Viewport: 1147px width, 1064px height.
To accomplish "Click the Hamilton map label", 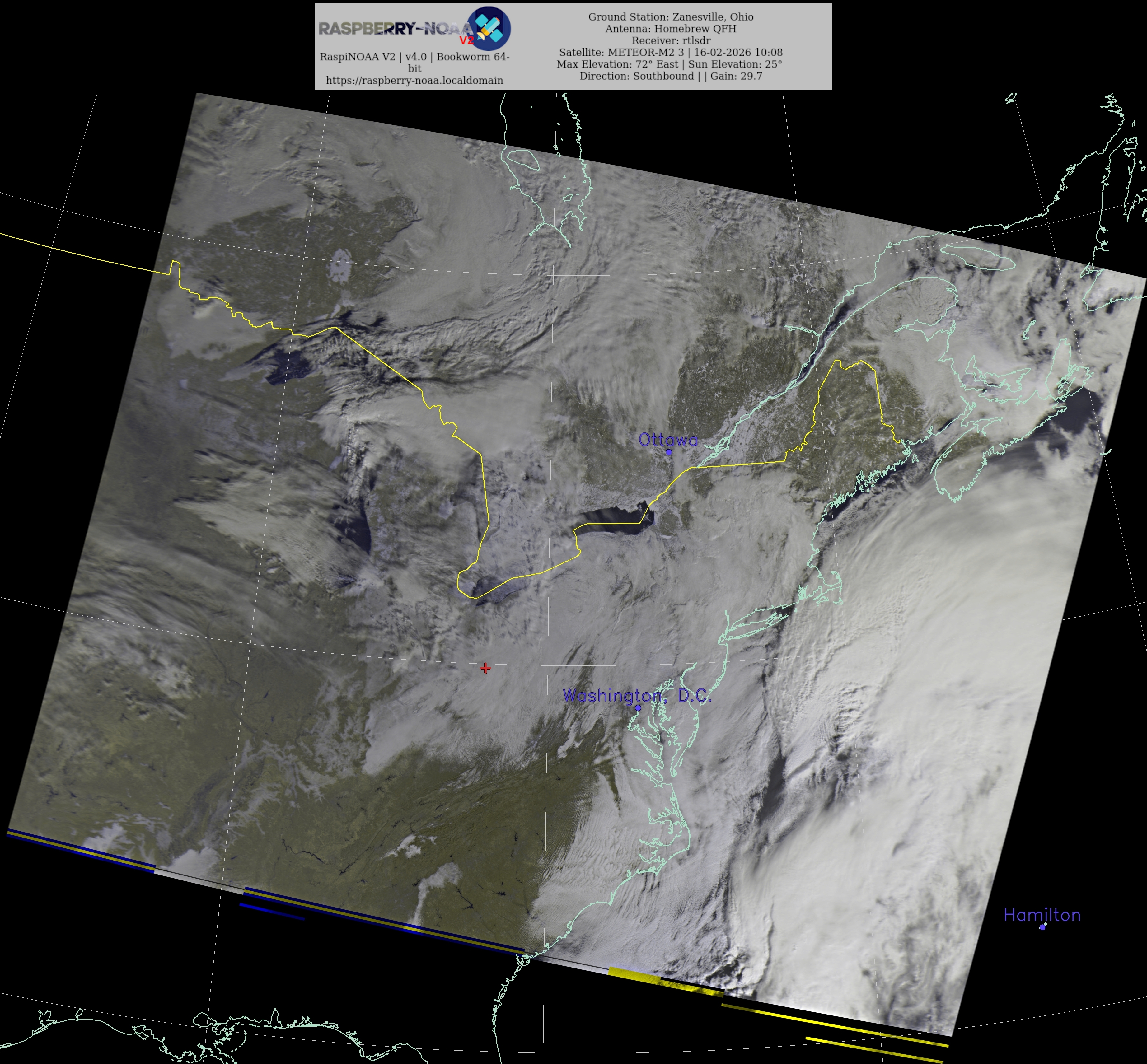I will point(1042,915).
